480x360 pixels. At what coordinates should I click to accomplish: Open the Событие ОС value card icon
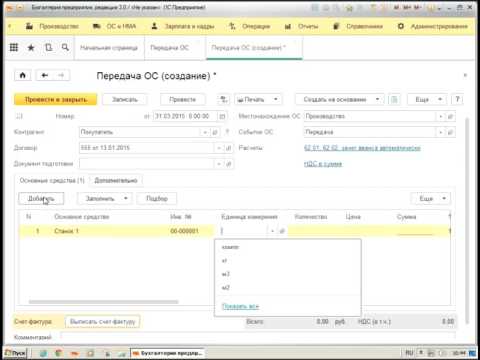click(450, 132)
